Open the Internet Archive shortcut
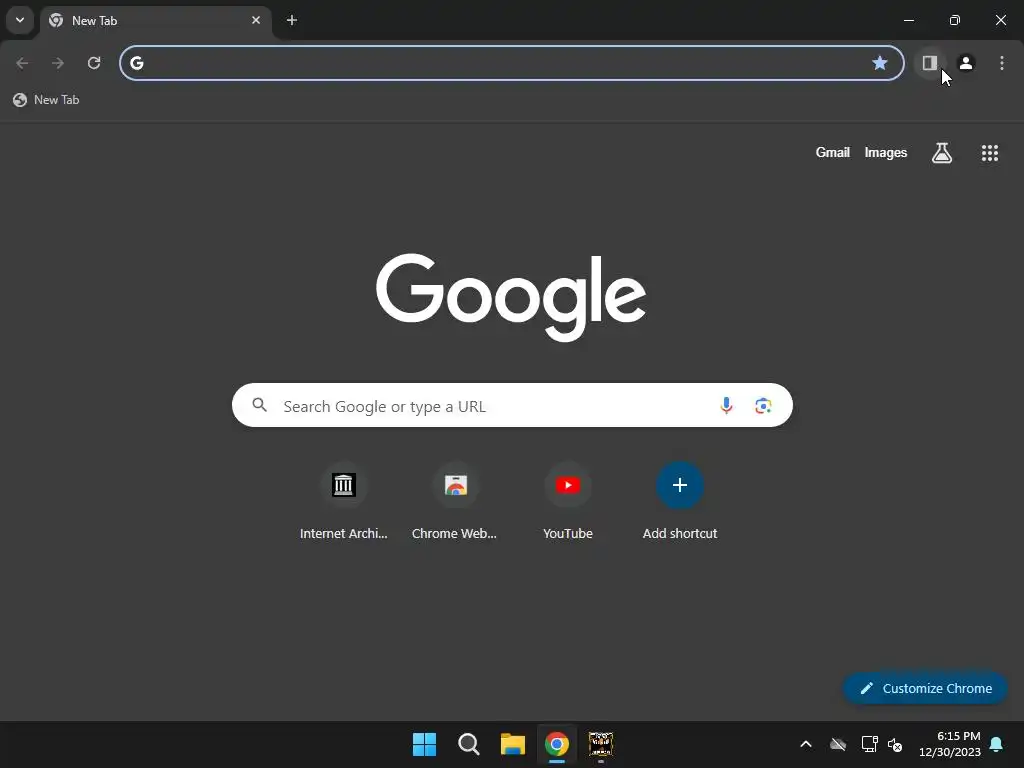Image resolution: width=1024 pixels, height=768 pixels. [344, 501]
